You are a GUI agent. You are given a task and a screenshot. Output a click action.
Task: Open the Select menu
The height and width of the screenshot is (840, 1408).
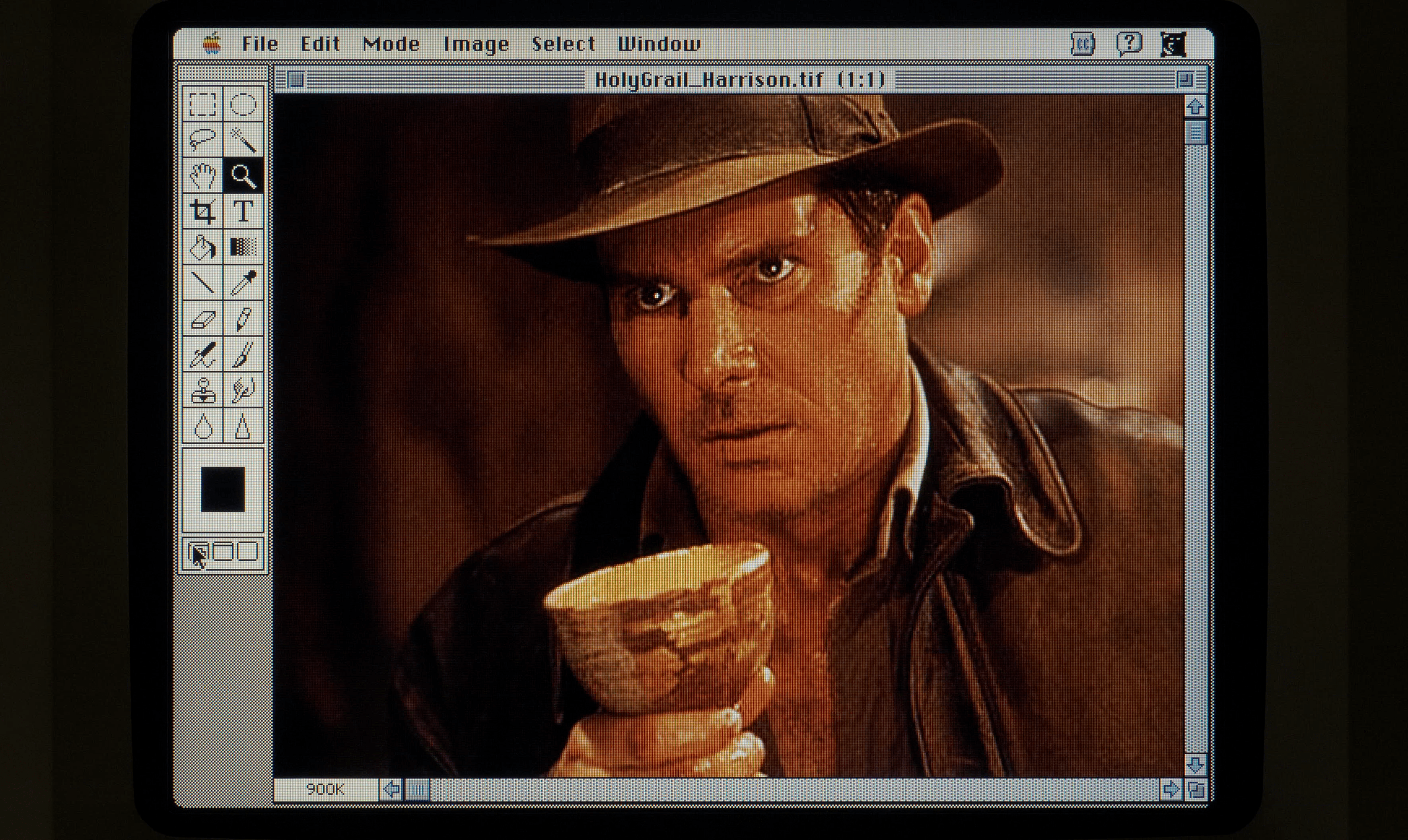(x=564, y=44)
